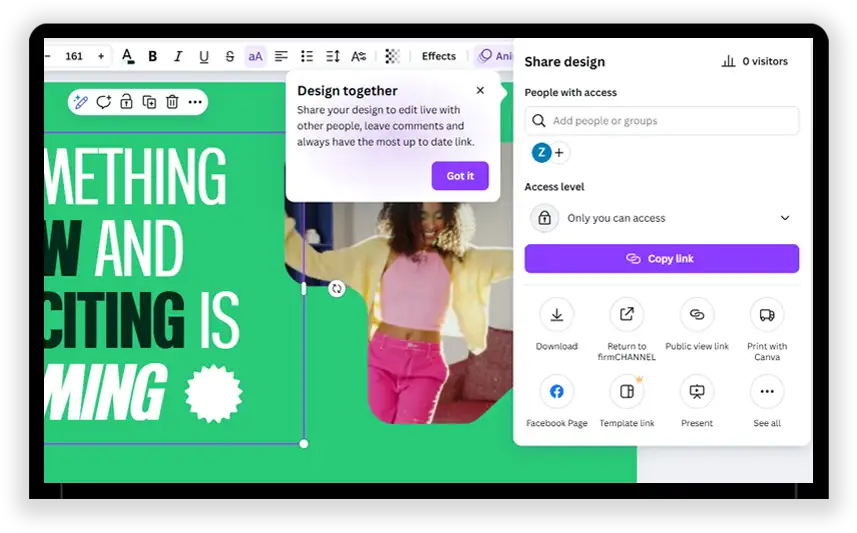This screenshot has width=857, height=533.
Task: Open the text color picker
Action: click(x=127, y=56)
